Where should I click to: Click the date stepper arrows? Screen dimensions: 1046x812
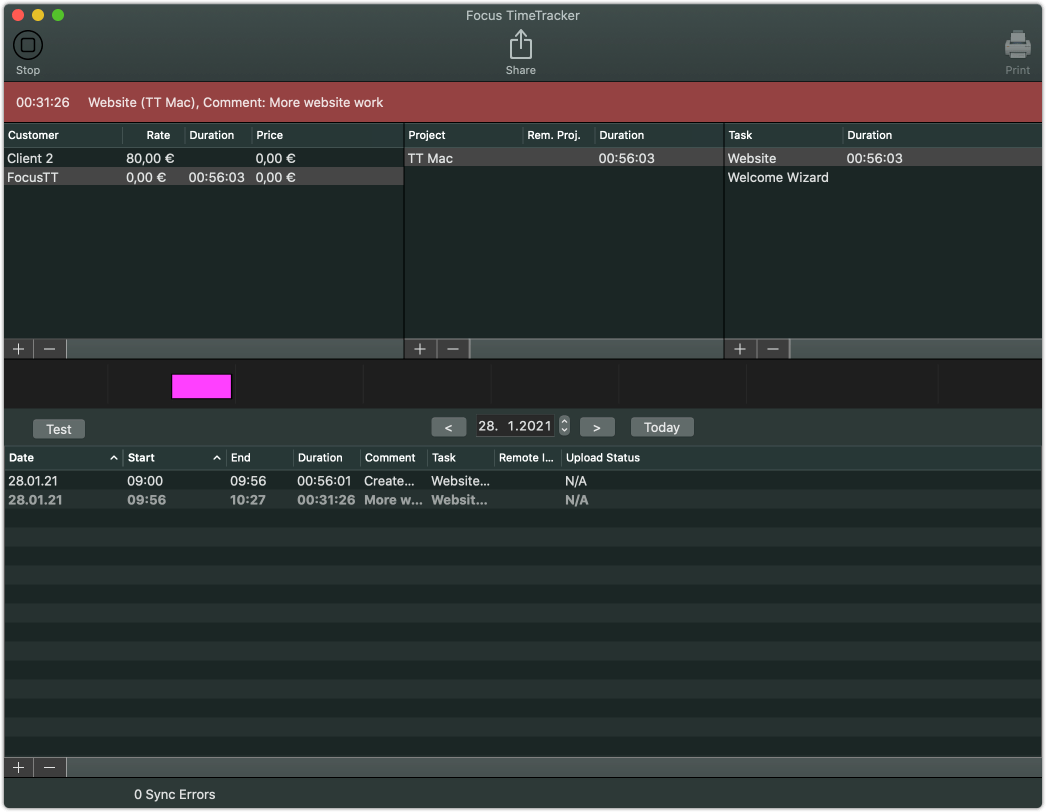coord(564,426)
